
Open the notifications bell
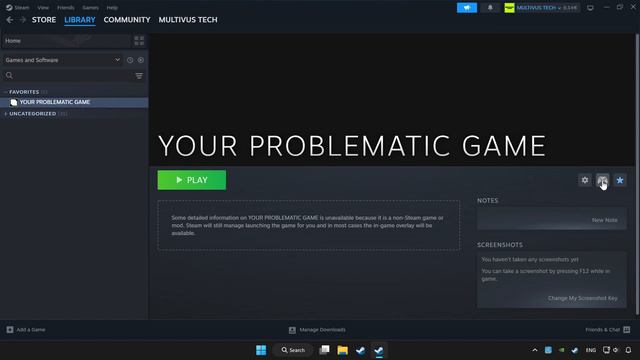coord(490,8)
